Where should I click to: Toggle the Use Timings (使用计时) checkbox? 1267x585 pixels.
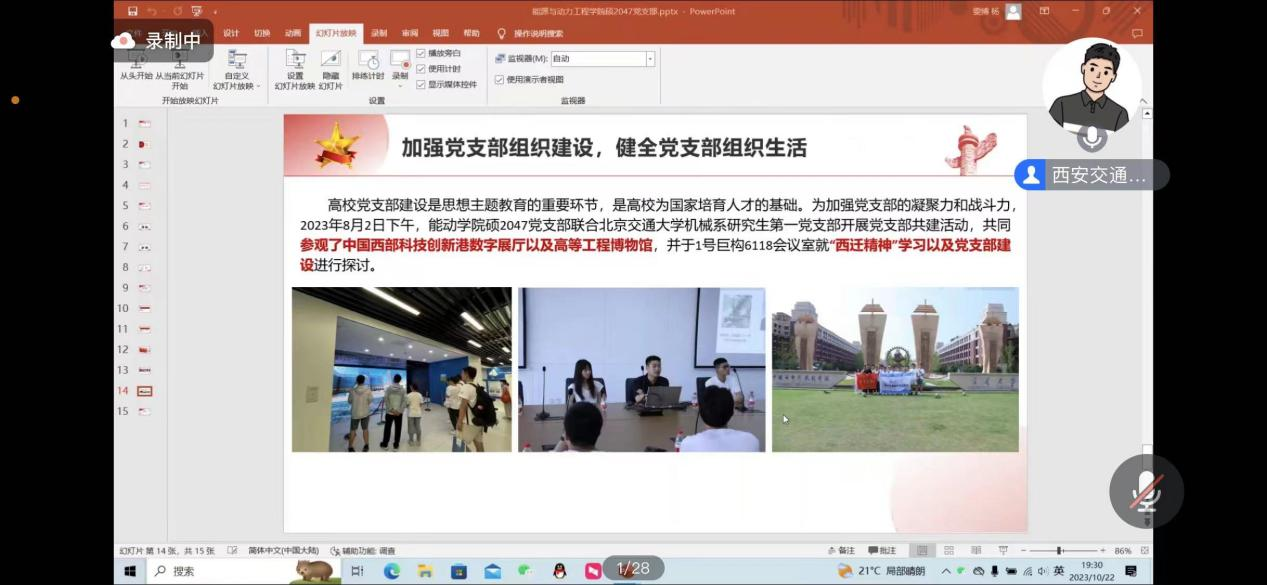point(421,69)
